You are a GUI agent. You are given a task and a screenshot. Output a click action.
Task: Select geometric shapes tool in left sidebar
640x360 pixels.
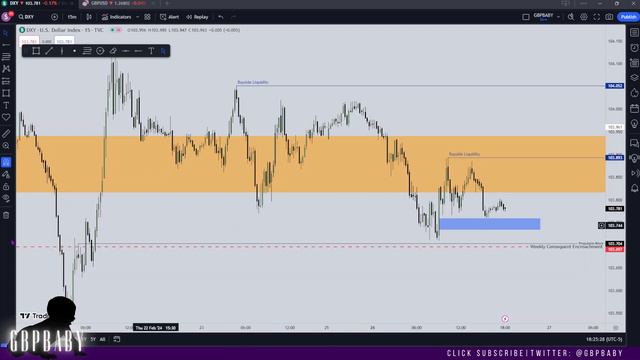[x=6, y=93]
